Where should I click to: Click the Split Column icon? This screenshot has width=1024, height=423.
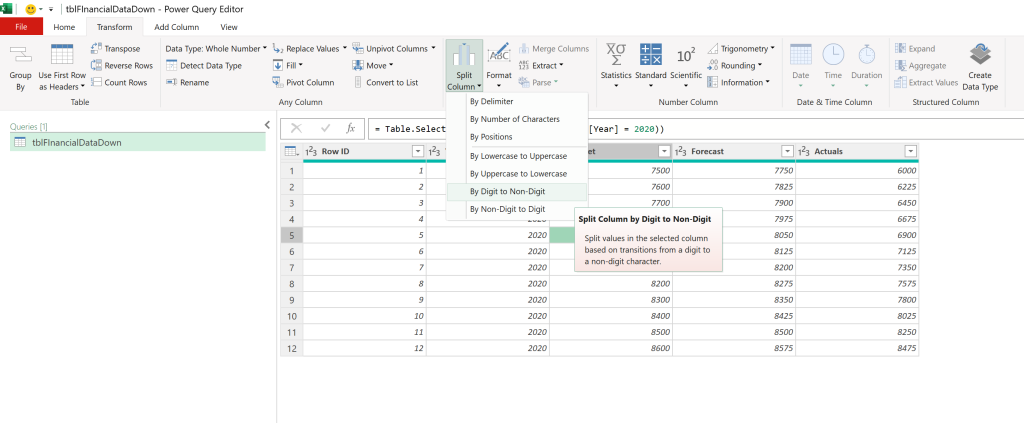pyautogui.click(x=464, y=55)
